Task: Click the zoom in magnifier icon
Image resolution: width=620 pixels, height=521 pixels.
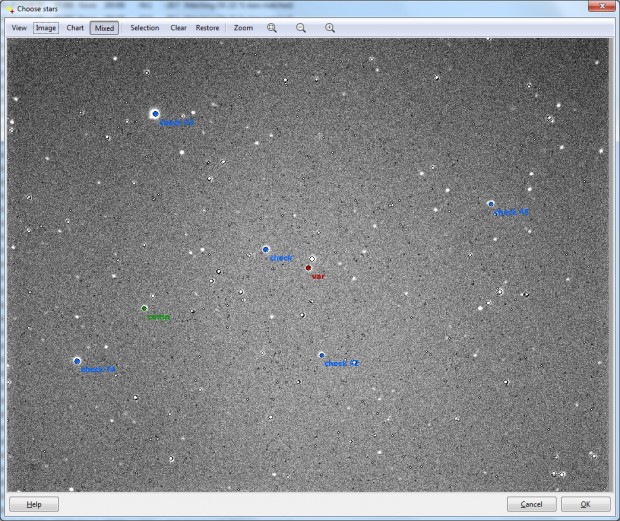Action: click(x=330, y=28)
